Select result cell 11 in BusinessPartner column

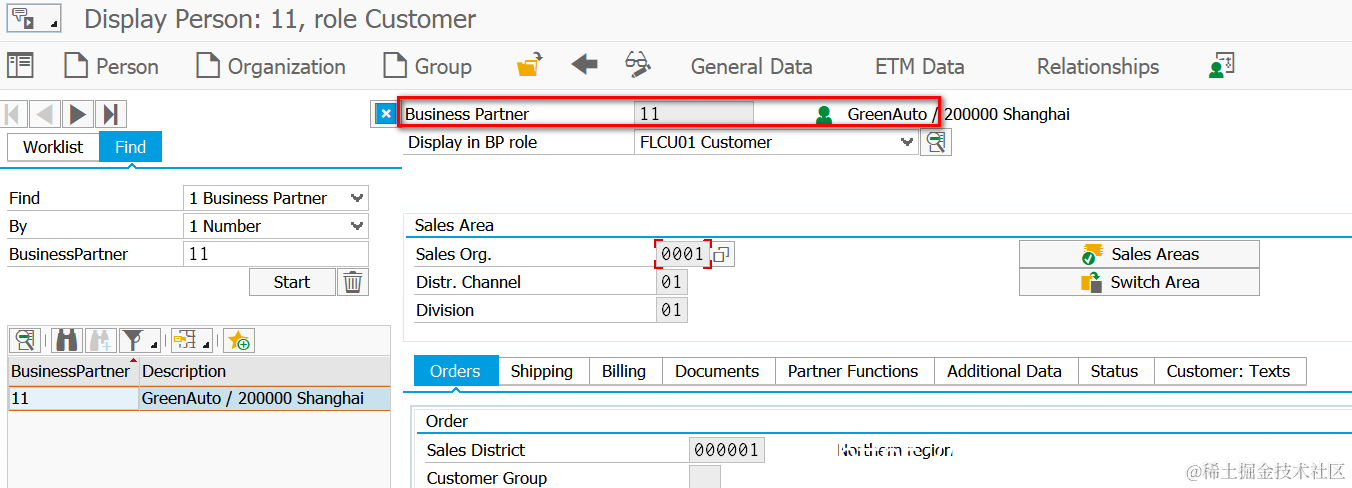[73, 399]
